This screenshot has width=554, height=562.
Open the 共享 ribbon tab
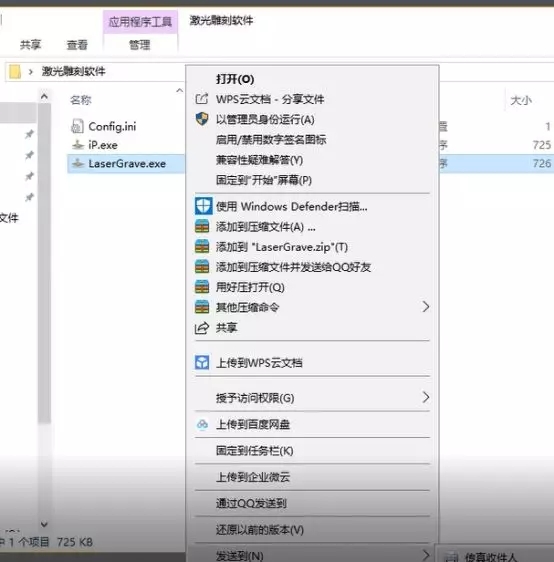[x=30, y=44]
